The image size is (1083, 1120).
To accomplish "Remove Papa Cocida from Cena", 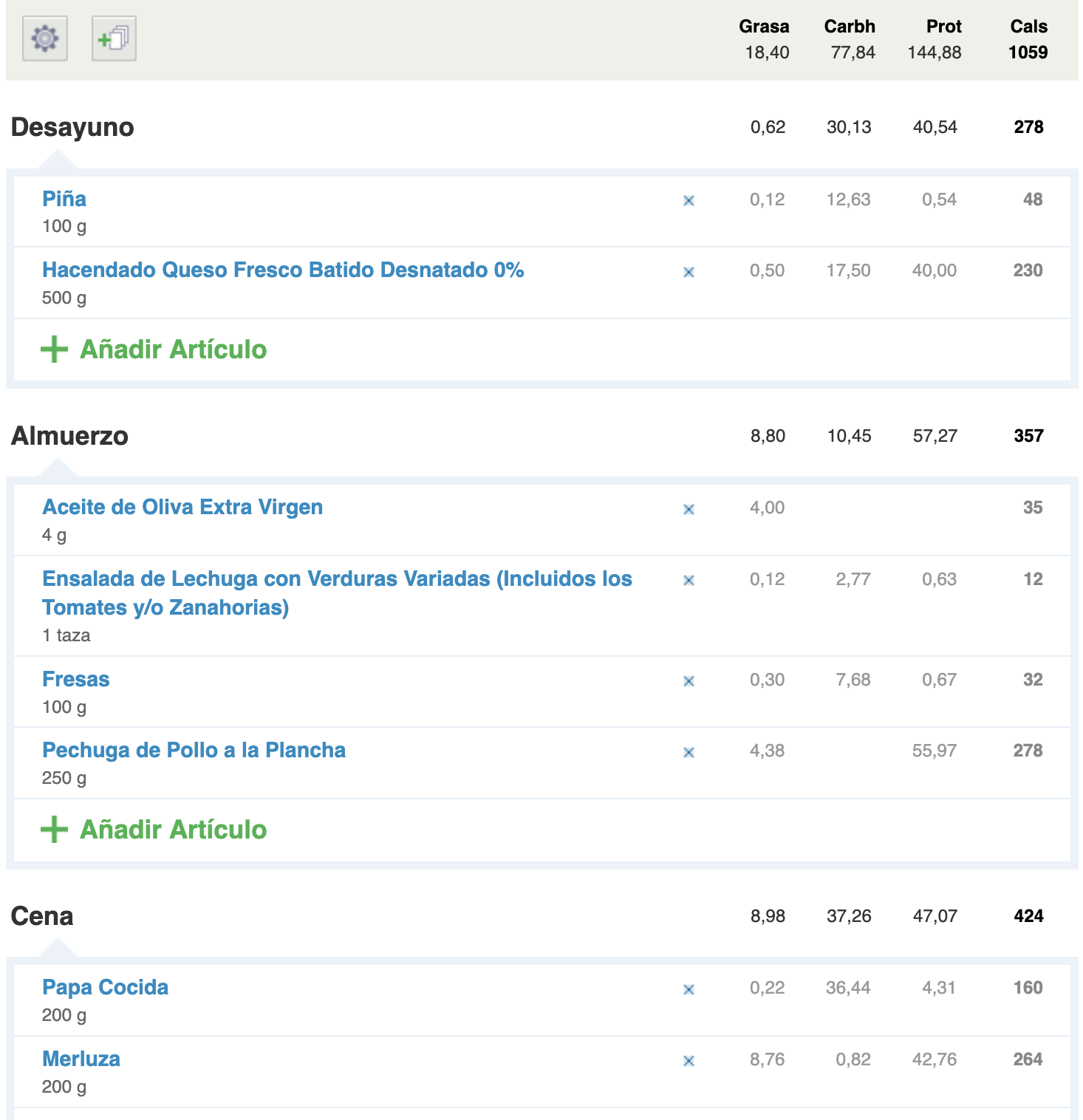I will [x=689, y=990].
